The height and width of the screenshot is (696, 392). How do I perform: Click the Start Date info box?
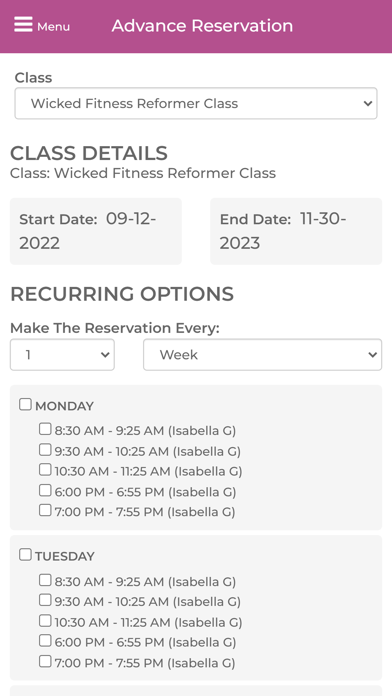tap(96, 231)
